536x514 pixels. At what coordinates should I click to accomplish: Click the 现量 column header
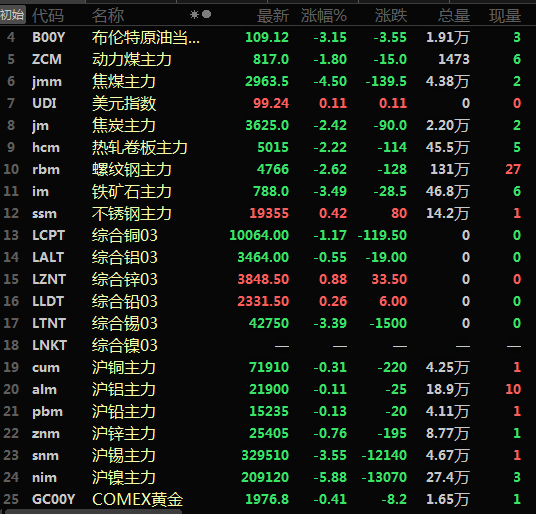[x=505, y=16]
